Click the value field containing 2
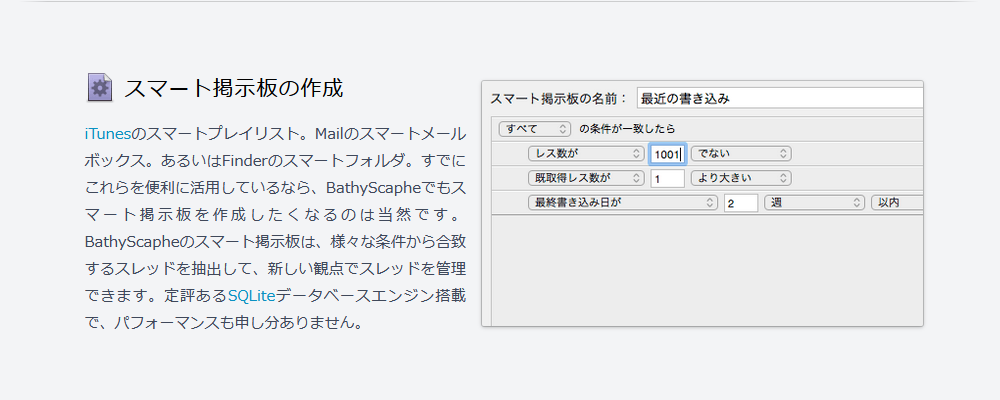Viewport: 1000px width, 400px height. point(741,203)
